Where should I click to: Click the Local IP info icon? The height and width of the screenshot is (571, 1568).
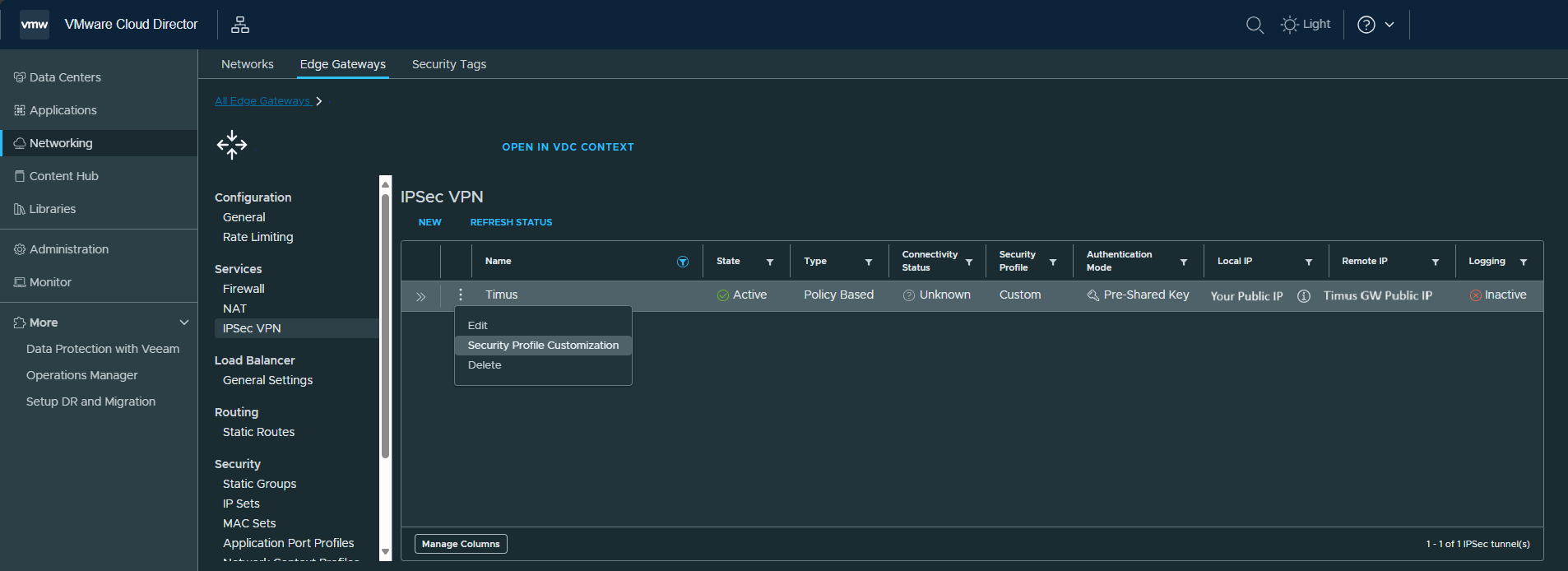click(x=1304, y=296)
